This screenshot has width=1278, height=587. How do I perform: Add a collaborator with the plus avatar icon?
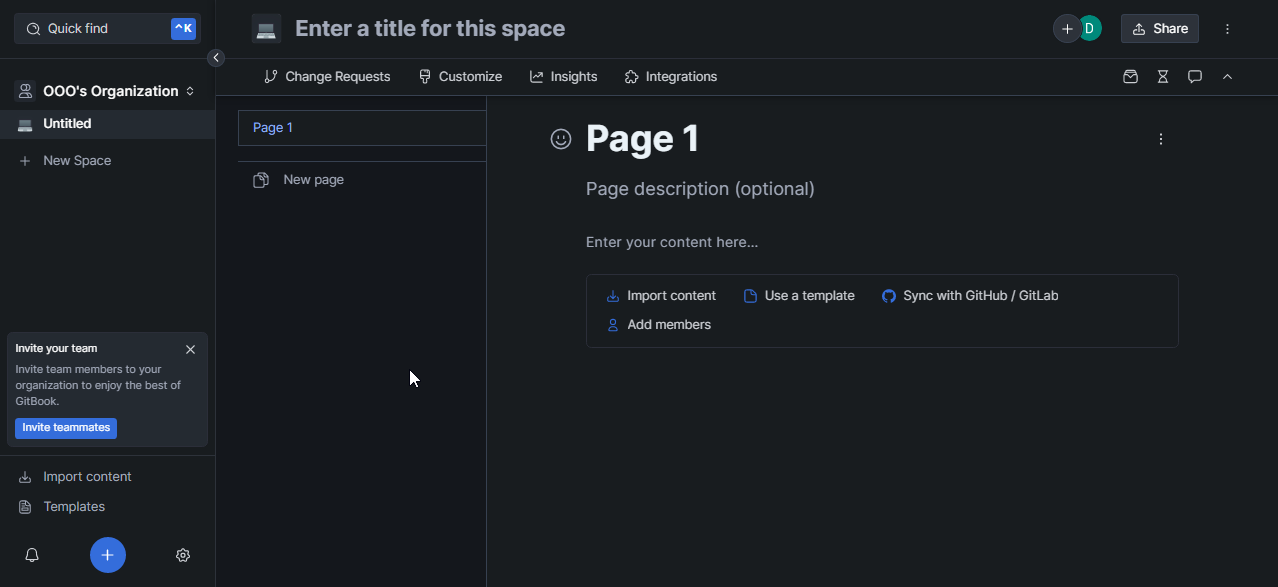click(x=1066, y=29)
